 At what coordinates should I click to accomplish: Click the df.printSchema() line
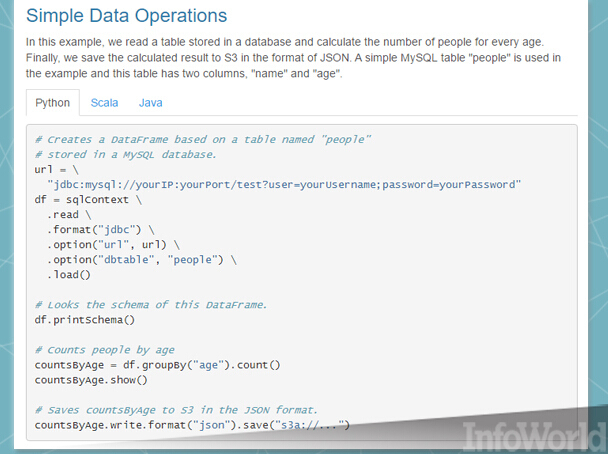point(85,320)
